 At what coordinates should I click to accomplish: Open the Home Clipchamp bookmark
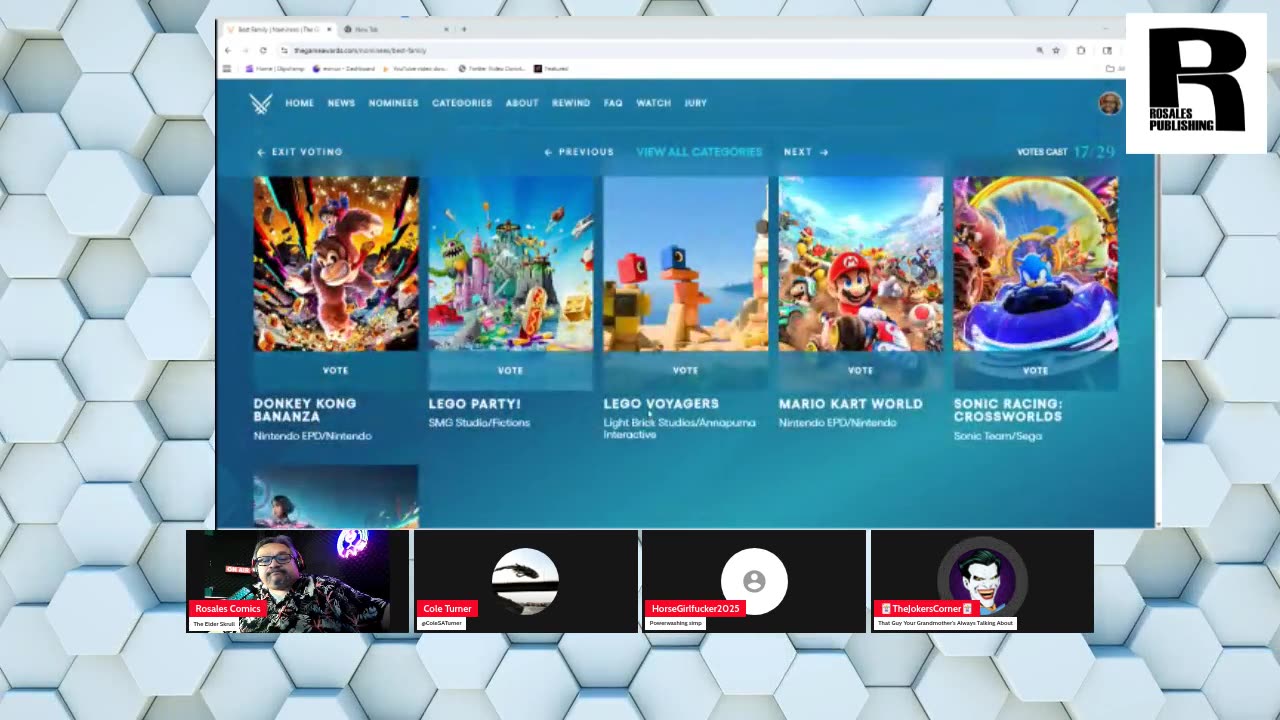[x=275, y=69]
